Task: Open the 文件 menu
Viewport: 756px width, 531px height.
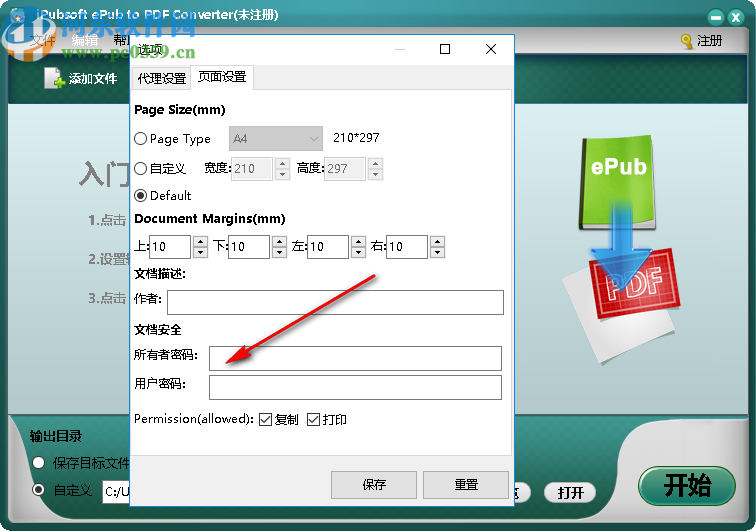Action: click(x=42, y=41)
